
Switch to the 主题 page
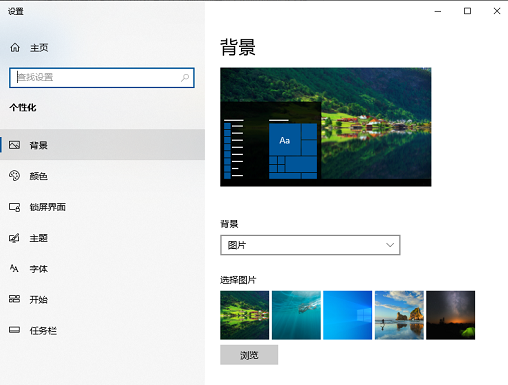coord(102,238)
